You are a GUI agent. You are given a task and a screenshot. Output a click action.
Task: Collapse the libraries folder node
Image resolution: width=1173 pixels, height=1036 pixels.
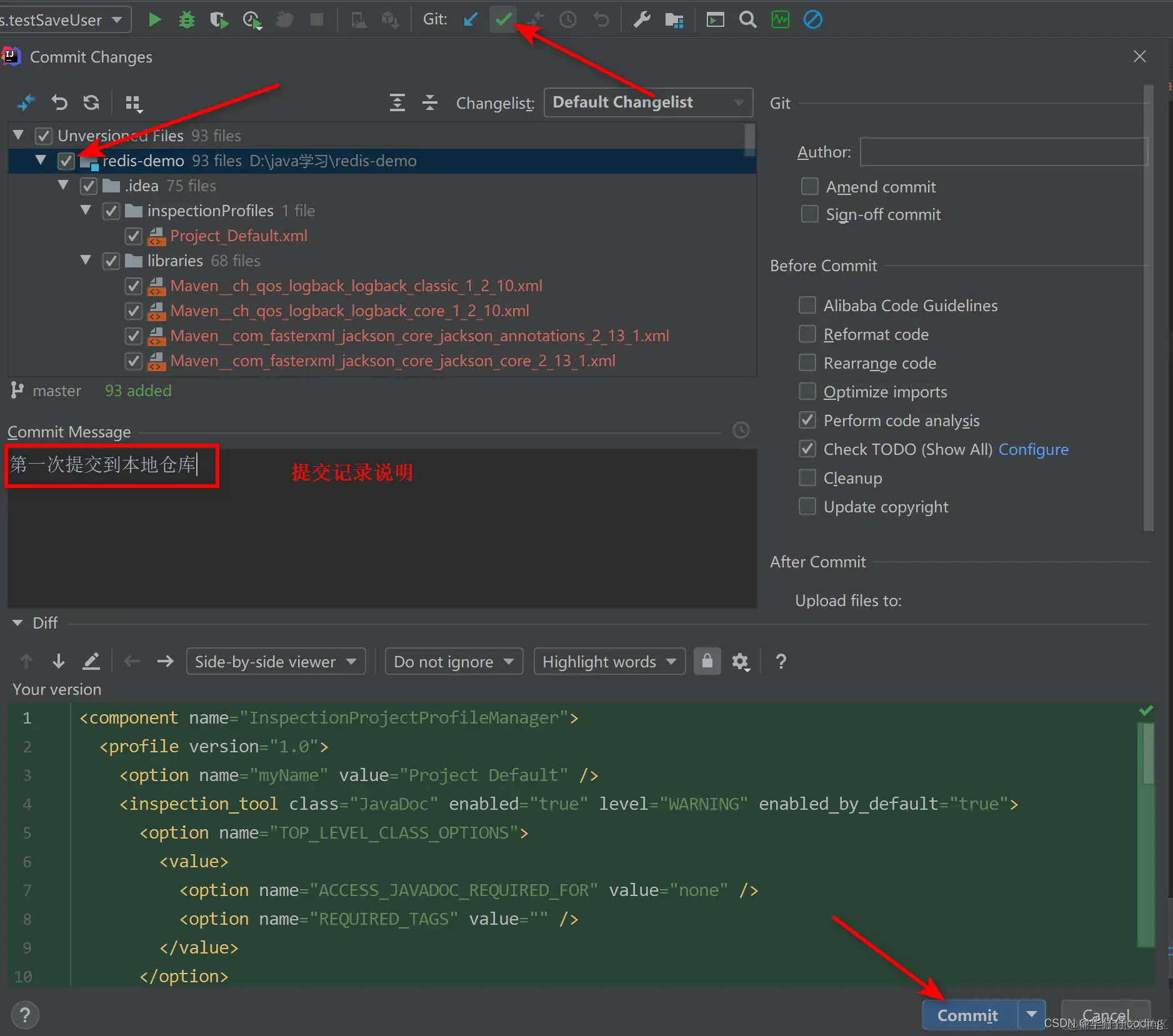tap(86, 260)
